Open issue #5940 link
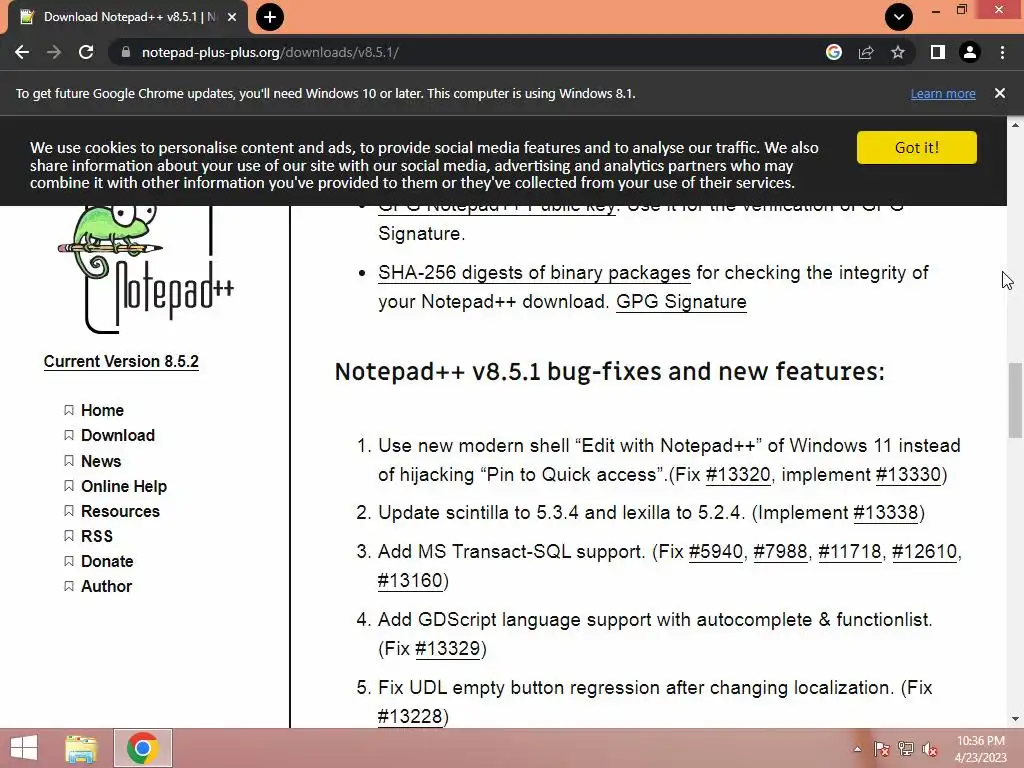 click(x=716, y=552)
